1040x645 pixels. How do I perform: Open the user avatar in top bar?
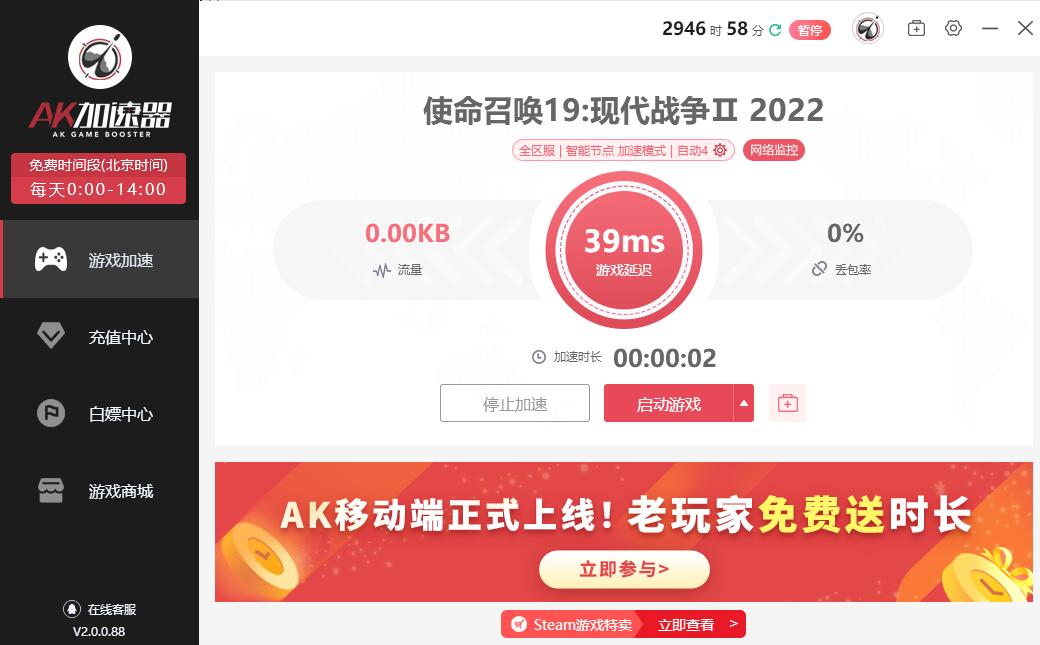[868, 29]
